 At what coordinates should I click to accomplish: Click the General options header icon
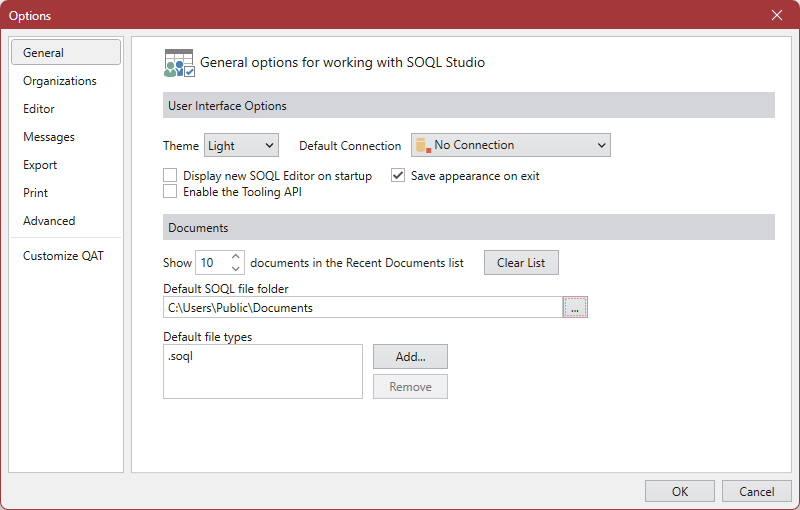179,63
